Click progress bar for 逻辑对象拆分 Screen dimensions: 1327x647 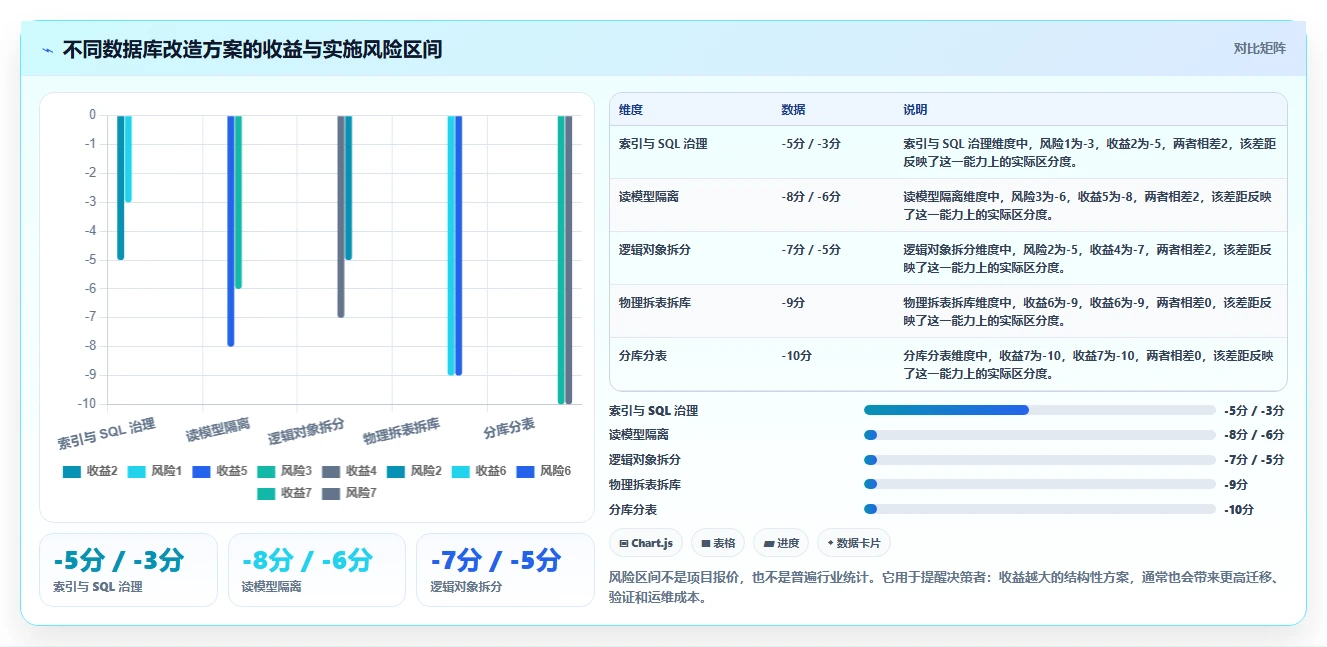(1040, 460)
